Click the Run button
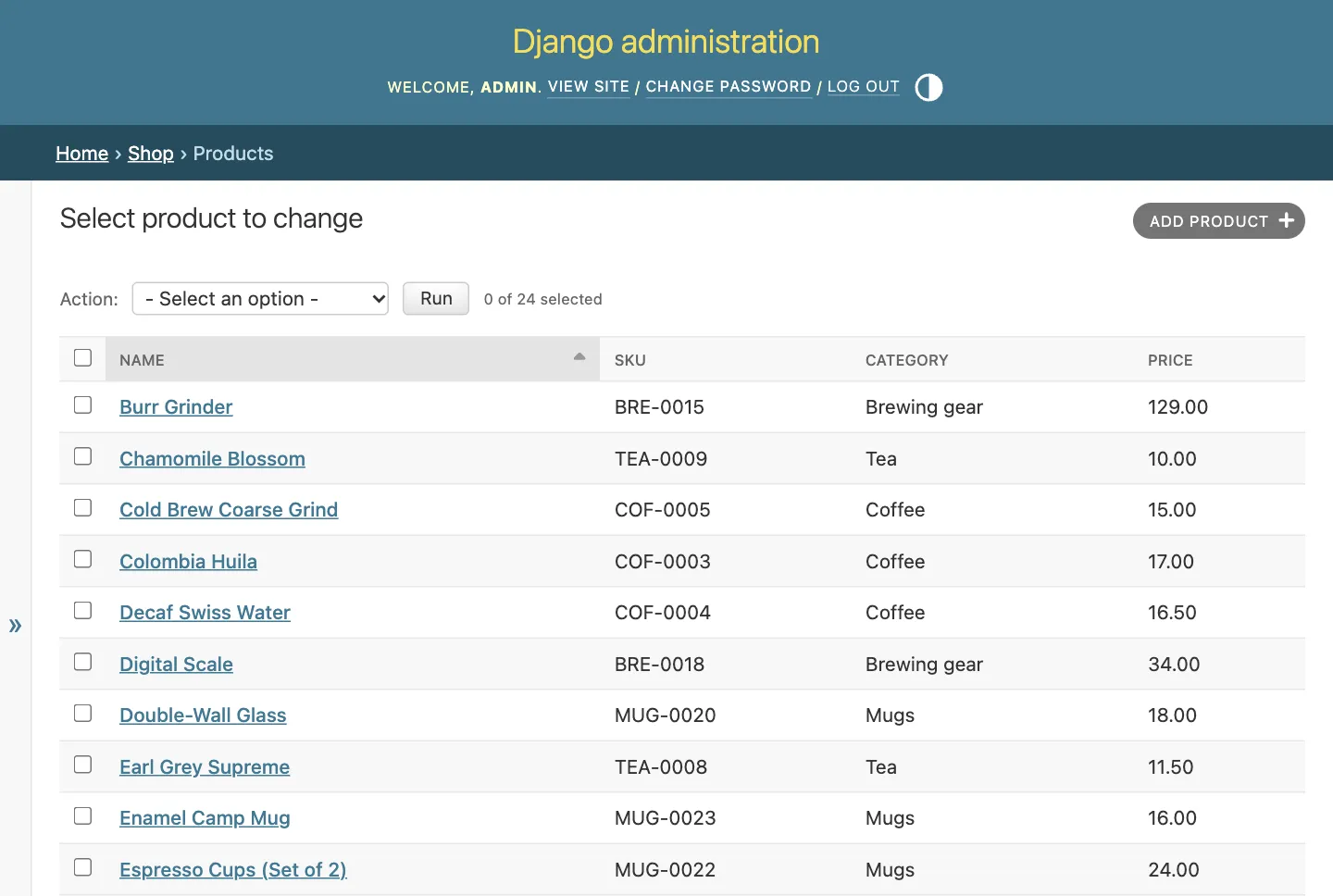Viewport: 1333px width, 896px height. click(436, 299)
